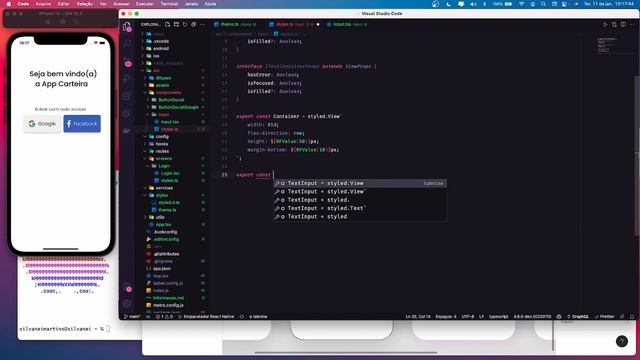640x360 pixels.
Task: Switch to the Input.tsx editor tab
Action: (x=347, y=24)
